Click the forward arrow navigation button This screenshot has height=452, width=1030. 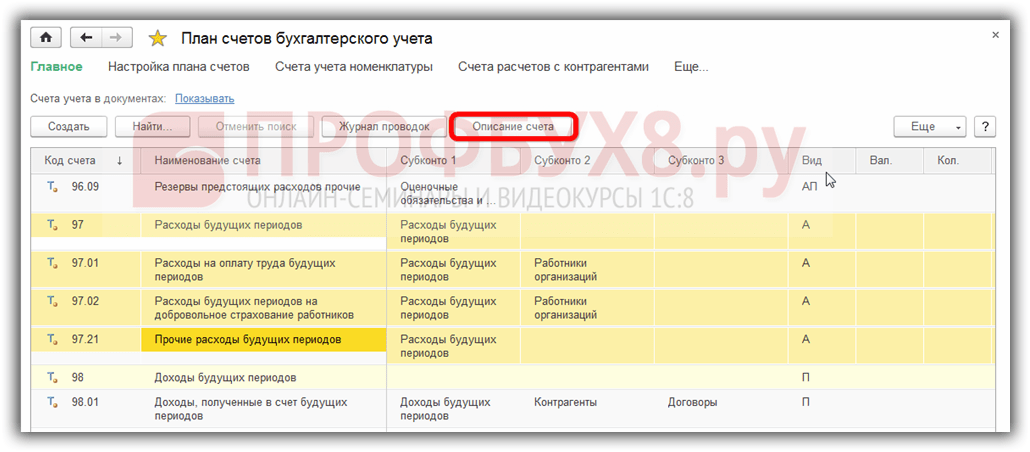tap(115, 38)
